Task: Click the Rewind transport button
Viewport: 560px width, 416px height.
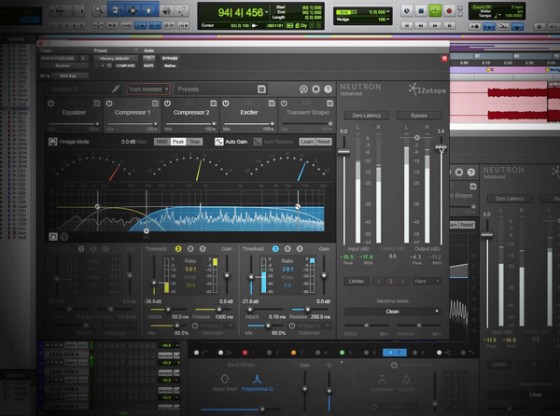Action: (x=421, y=26)
